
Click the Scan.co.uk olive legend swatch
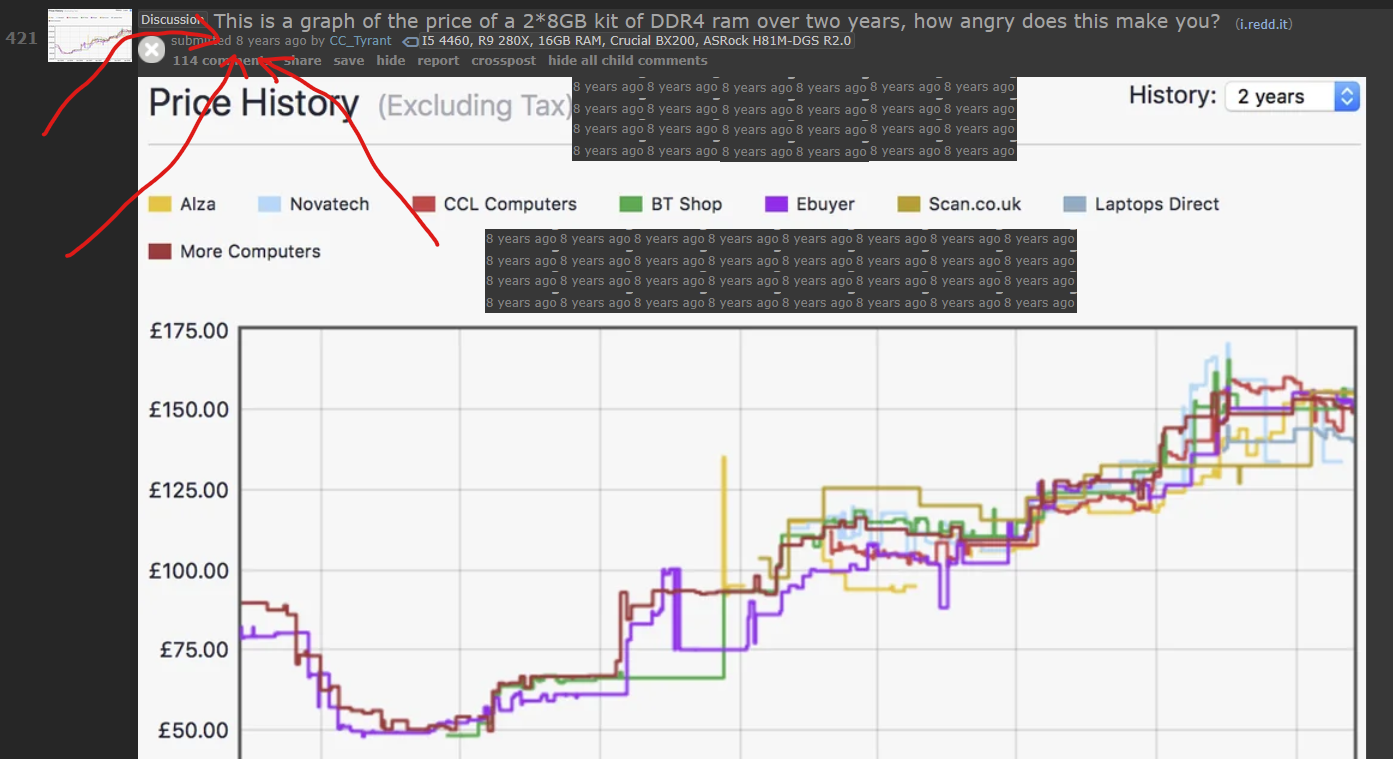pyautogui.click(x=910, y=204)
